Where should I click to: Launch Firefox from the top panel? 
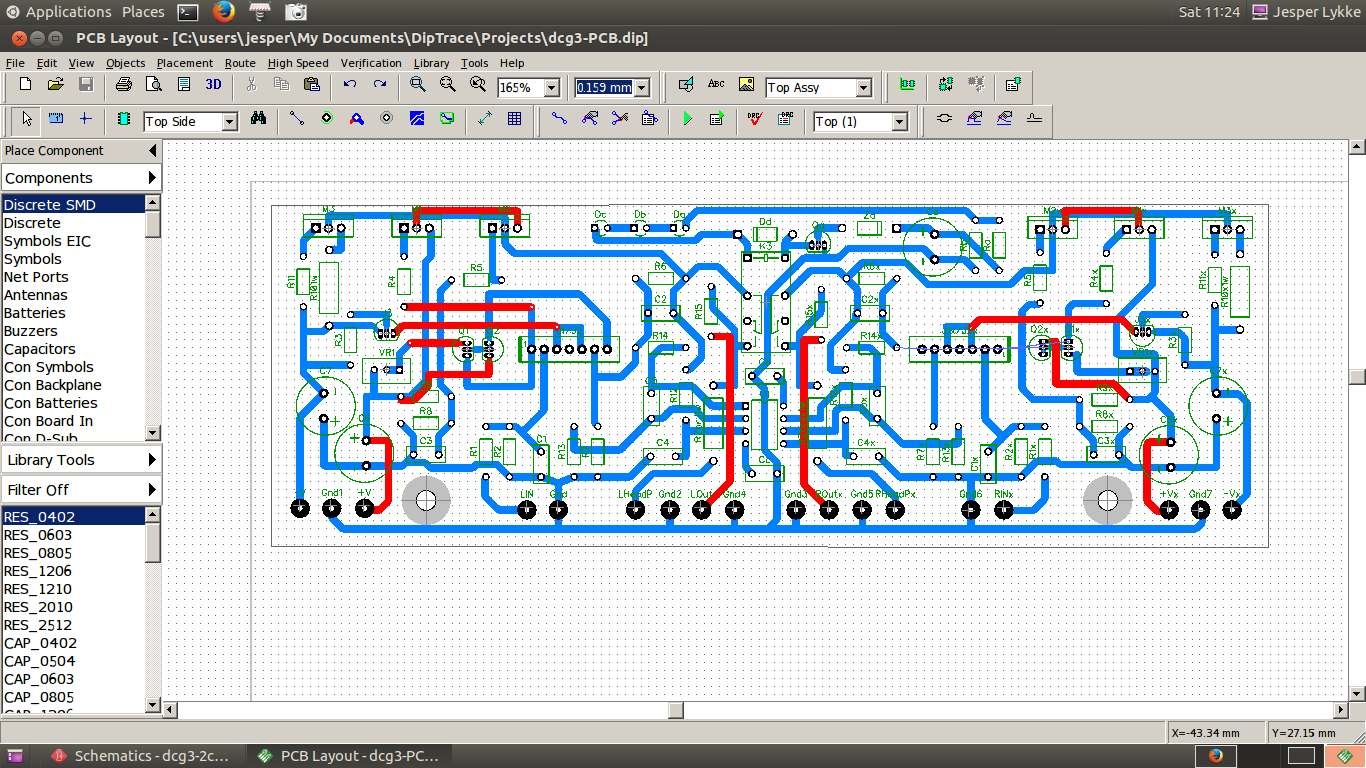(224, 12)
